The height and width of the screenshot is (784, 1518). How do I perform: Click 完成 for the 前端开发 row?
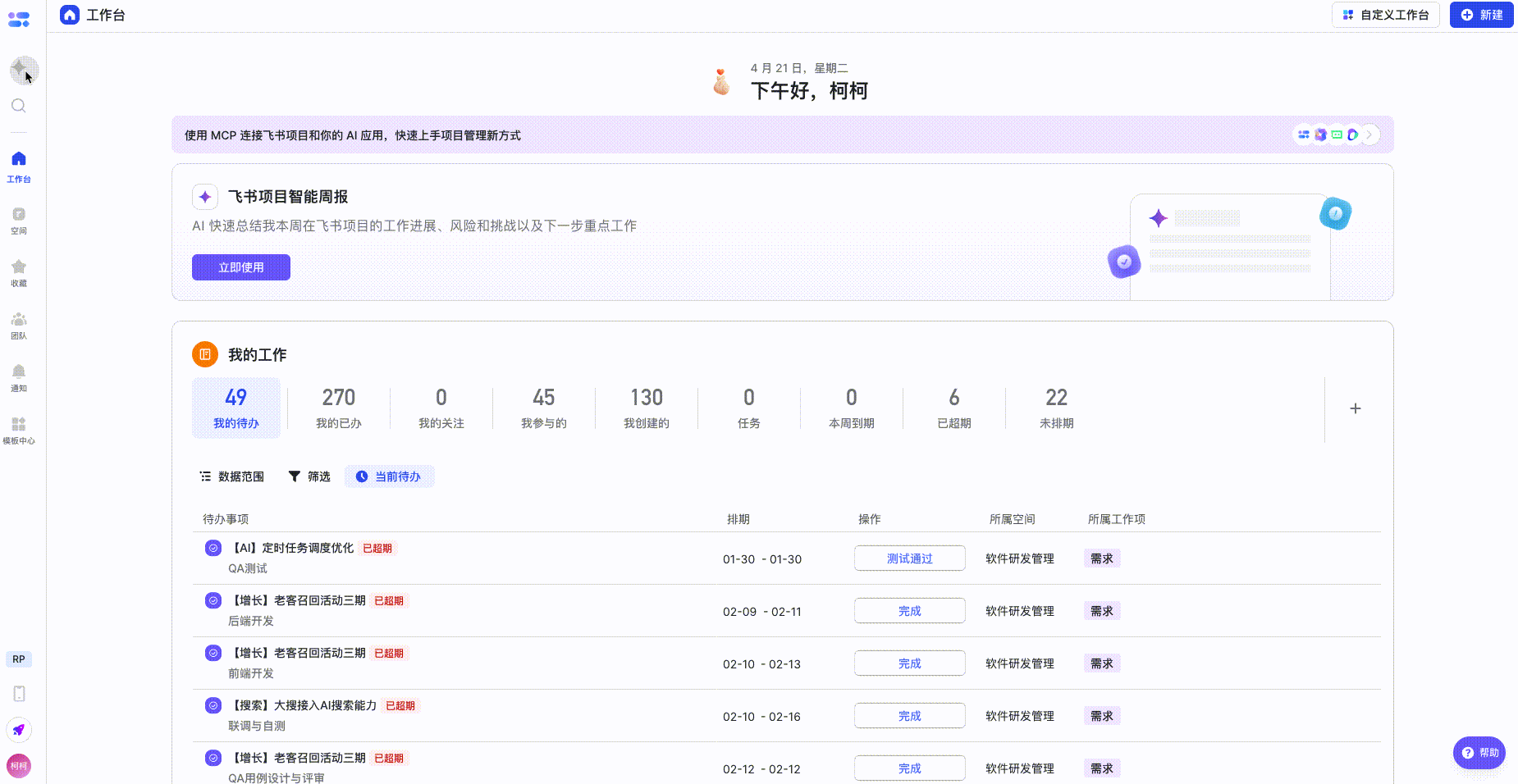pyautogui.click(x=910, y=663)
